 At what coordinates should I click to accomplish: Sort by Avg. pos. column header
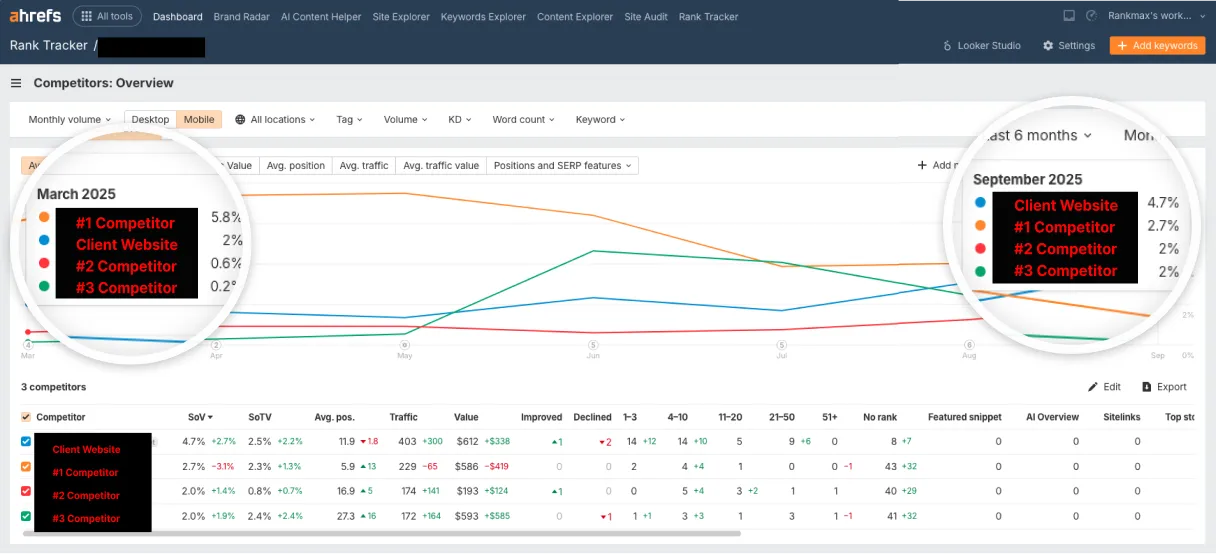click(x=334, y=417)
